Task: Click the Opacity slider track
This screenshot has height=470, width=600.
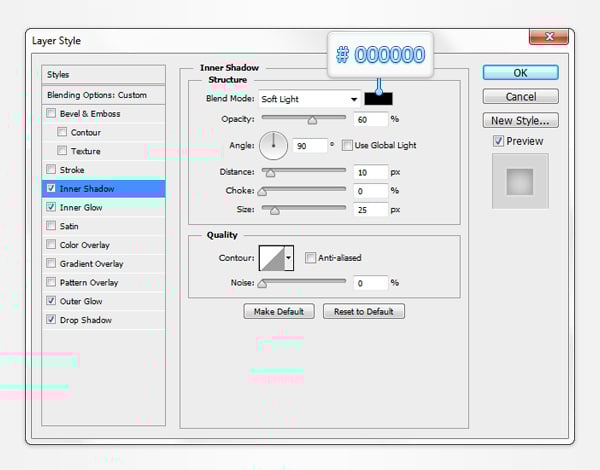Action: (304, 119)
